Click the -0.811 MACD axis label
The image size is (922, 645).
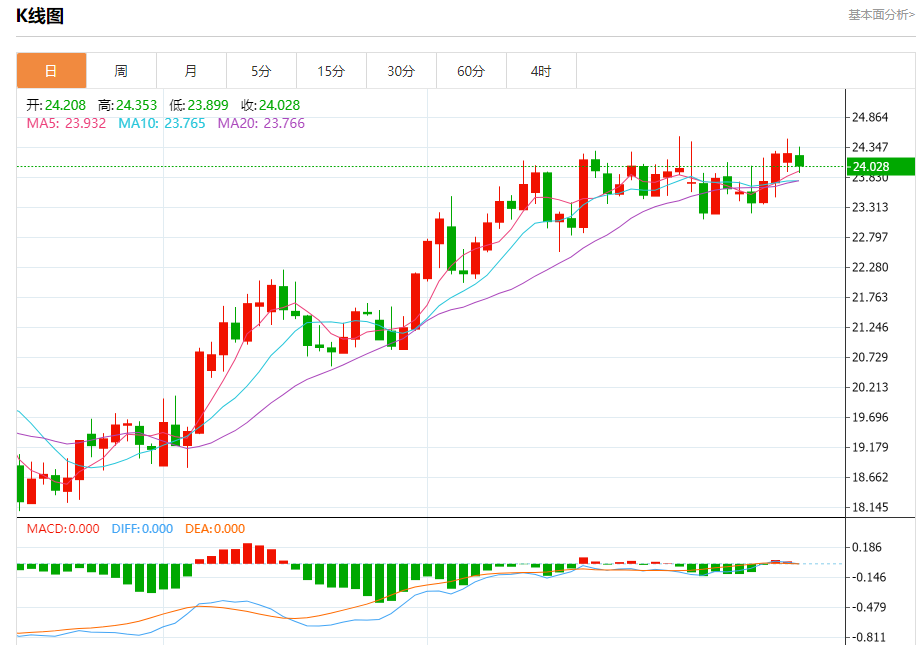coord(867,637)
